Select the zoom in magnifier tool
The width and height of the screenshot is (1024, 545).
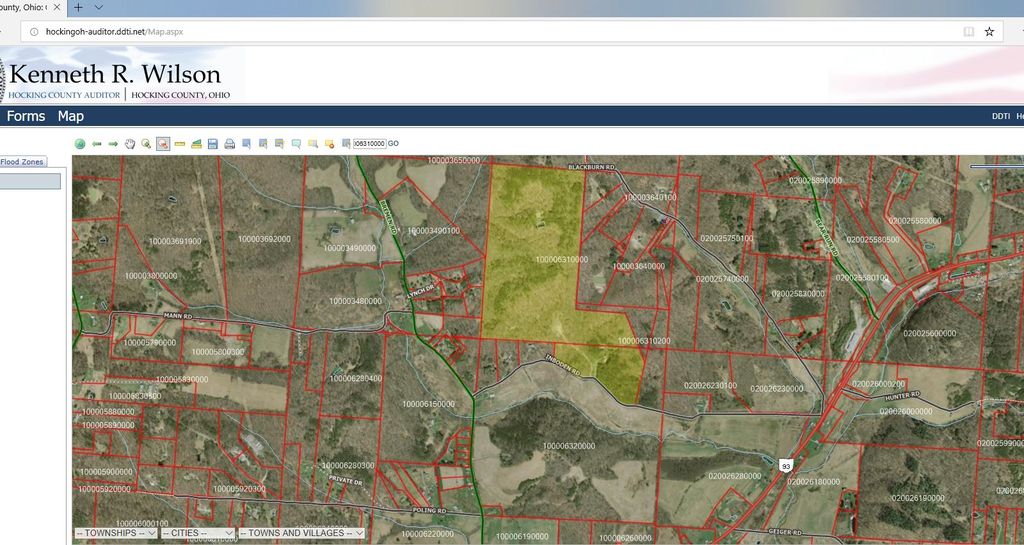[x=146, y=144]
